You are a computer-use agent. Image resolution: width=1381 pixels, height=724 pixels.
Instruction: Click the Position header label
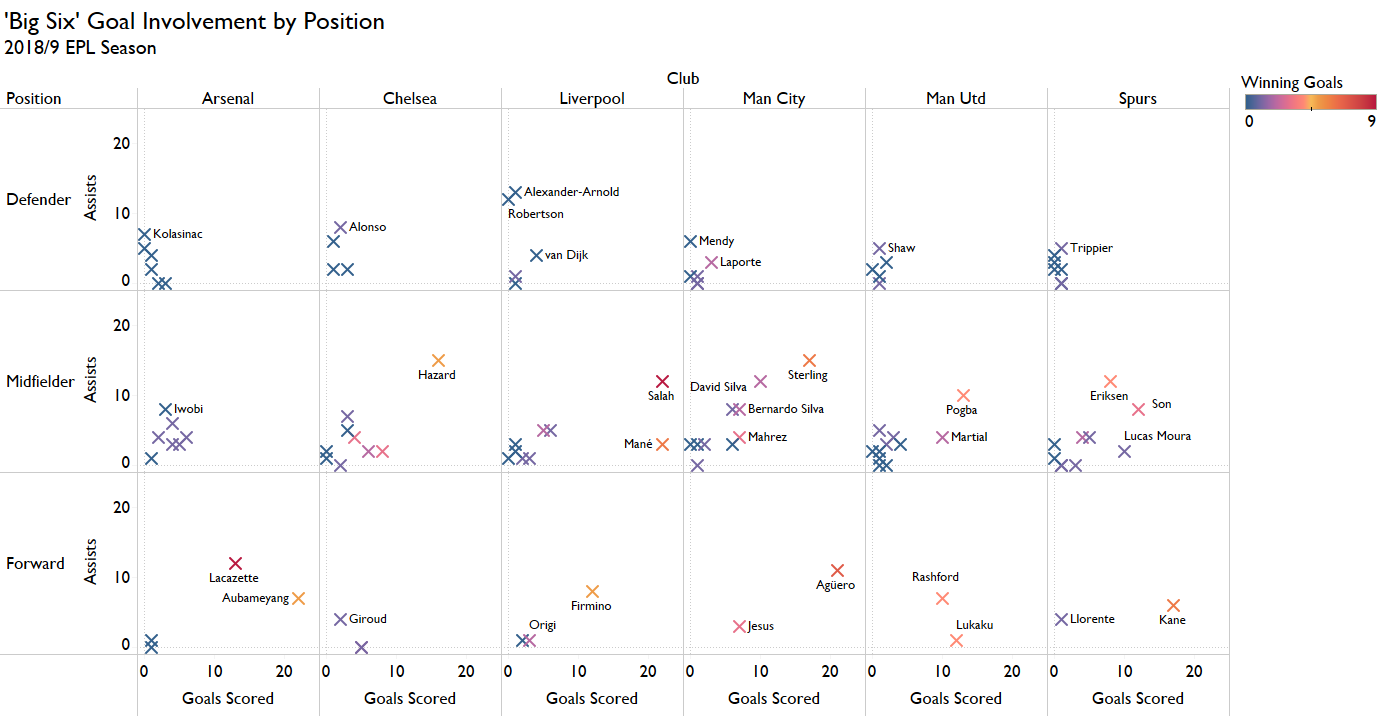coord(34,99)
